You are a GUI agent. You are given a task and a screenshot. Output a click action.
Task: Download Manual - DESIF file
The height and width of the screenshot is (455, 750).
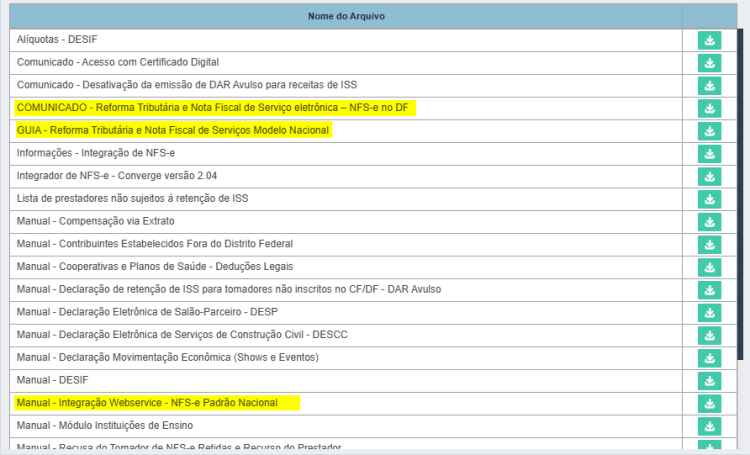coord(709,381)
